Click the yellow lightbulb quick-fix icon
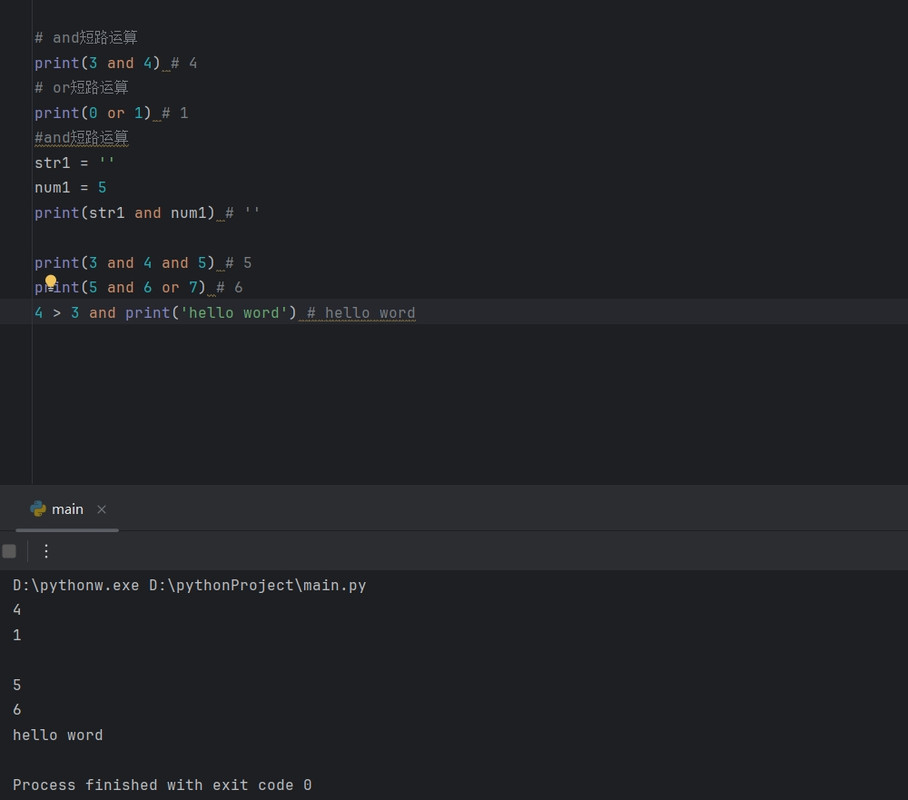 [x=50, y=282]
